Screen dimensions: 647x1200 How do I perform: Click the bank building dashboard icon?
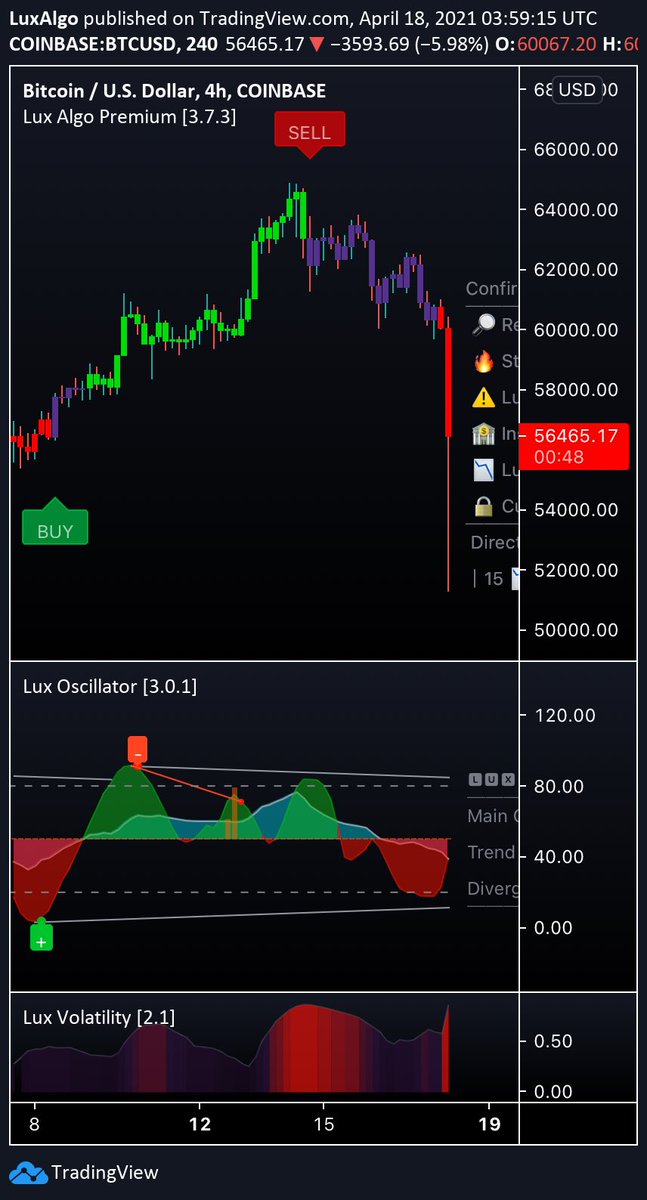tap(484, 433)
